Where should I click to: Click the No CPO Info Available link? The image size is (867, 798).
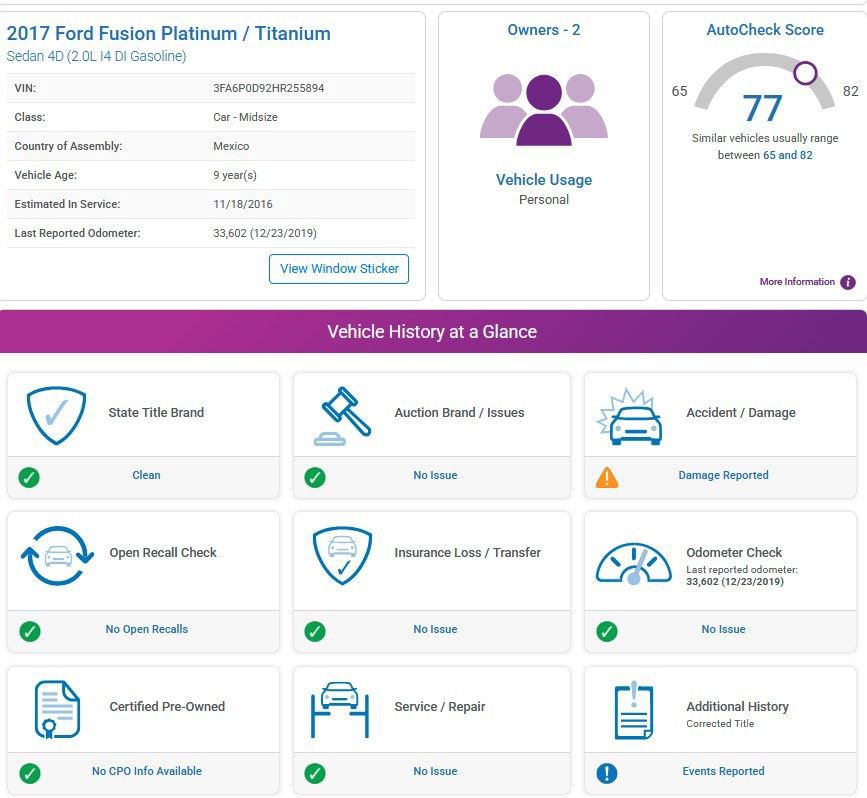(147, 771)
